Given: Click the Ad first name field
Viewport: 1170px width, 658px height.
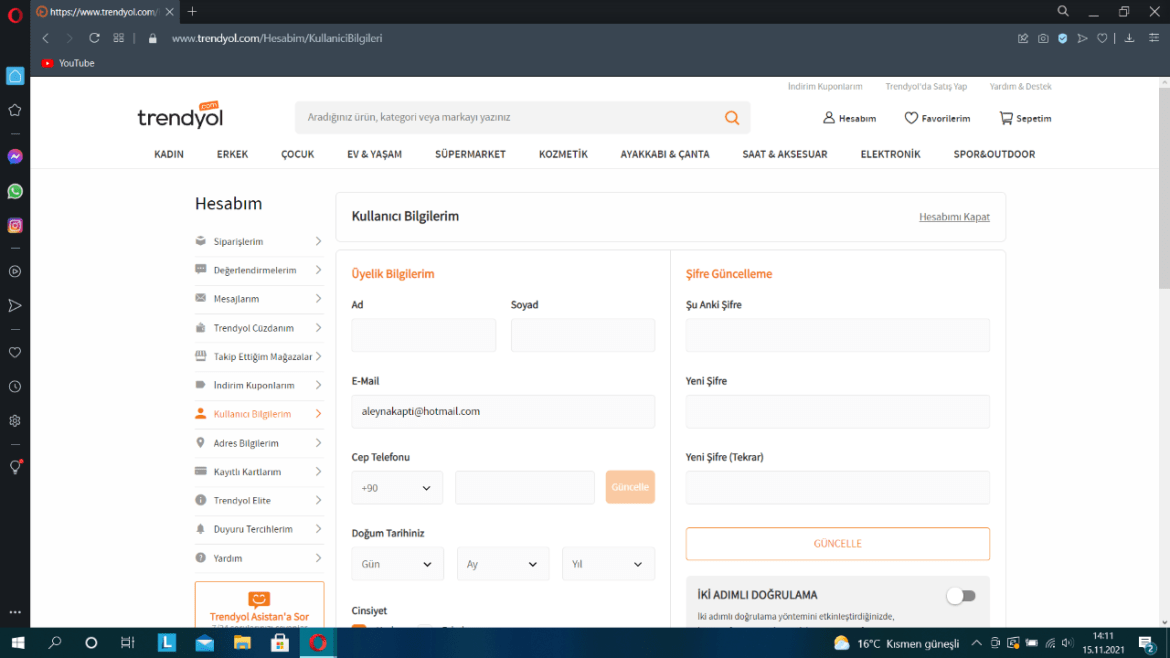Looking at the screenshot, I should coord(423,335).
